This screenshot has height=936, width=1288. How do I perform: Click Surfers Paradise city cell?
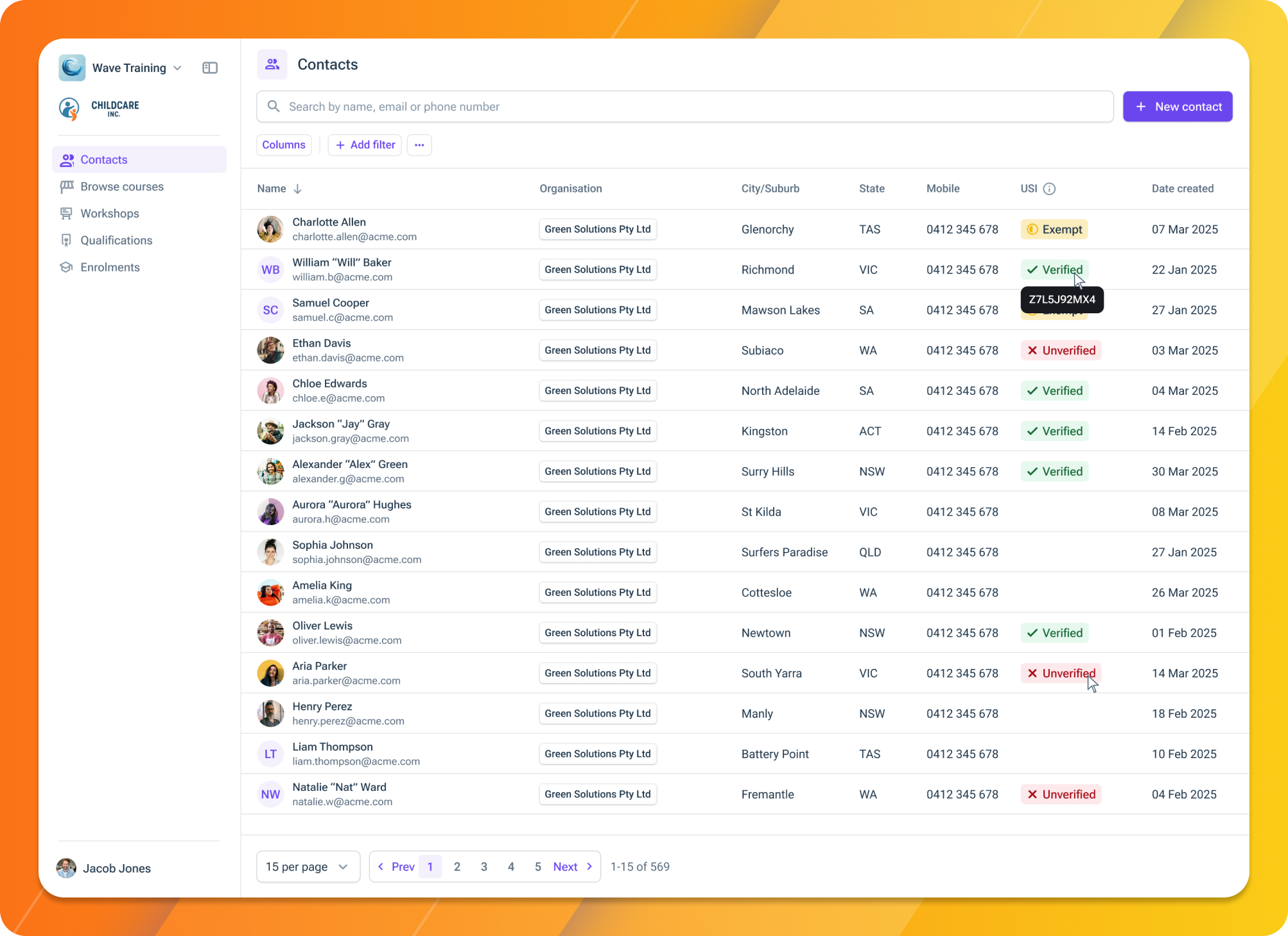click(785, 552)
